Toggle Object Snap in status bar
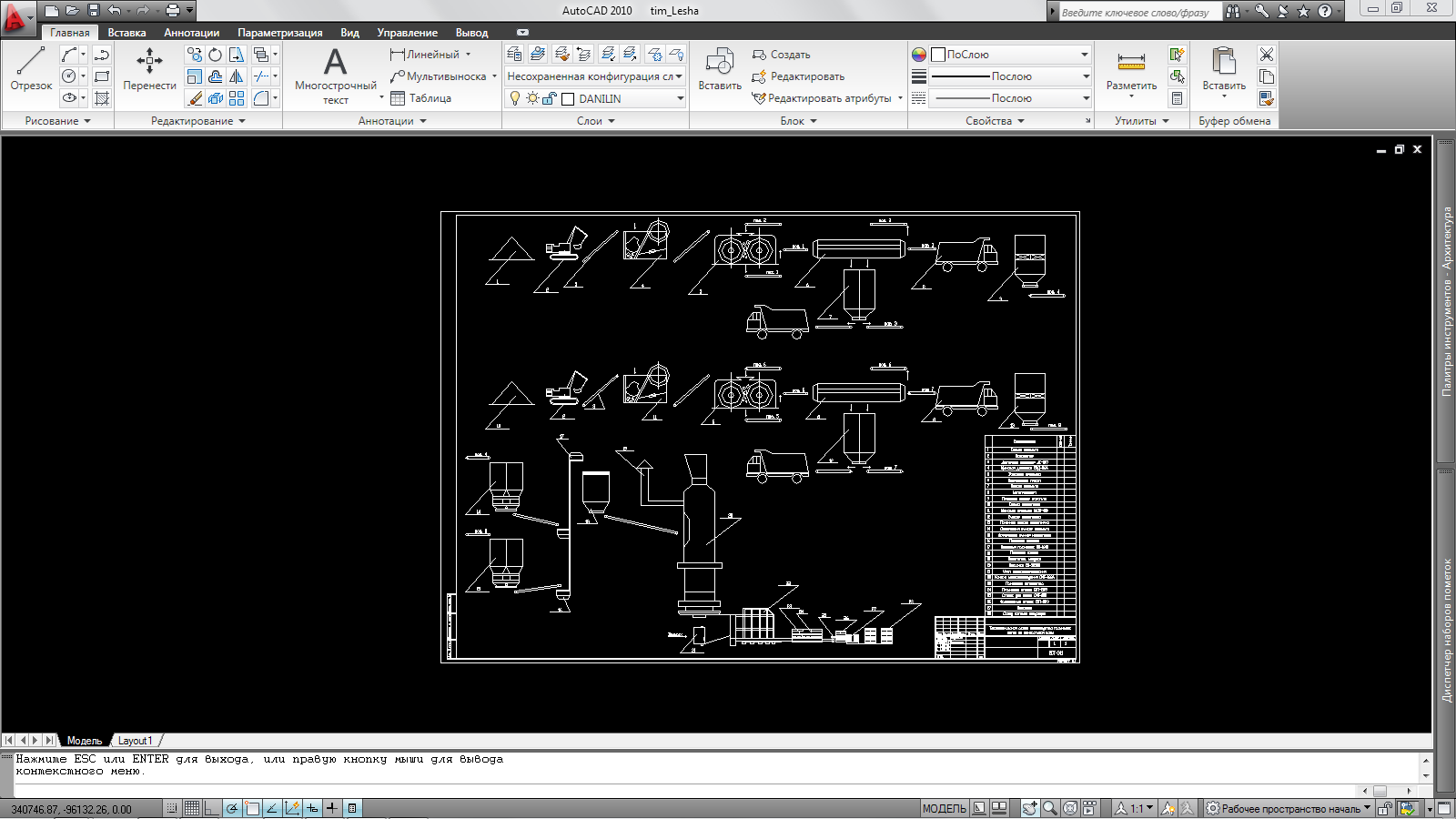The image size is (1456, 819). [252, 808]
